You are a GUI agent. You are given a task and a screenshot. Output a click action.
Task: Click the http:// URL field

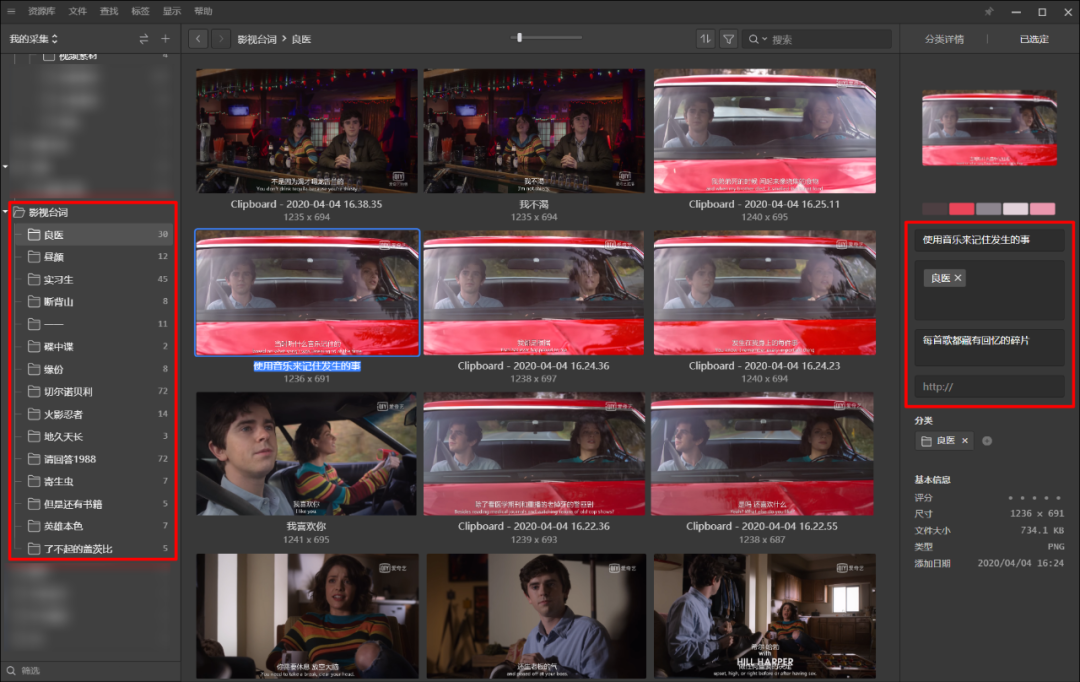coord(990,386)
